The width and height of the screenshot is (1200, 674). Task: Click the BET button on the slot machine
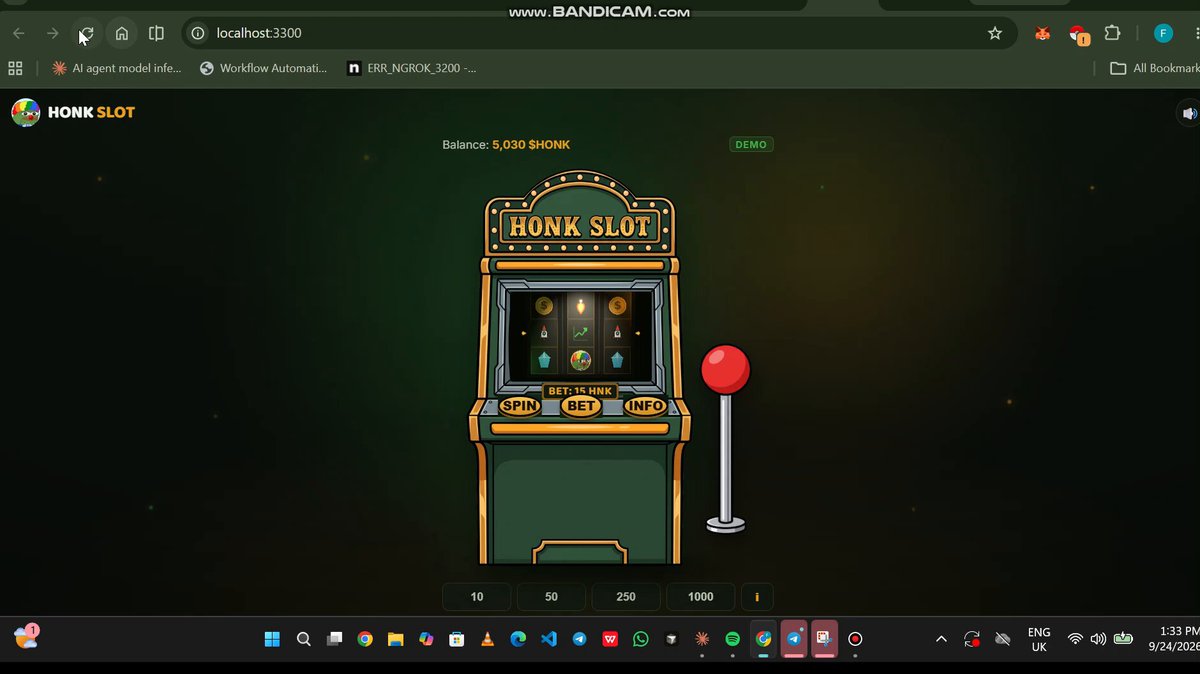point(581,406)
